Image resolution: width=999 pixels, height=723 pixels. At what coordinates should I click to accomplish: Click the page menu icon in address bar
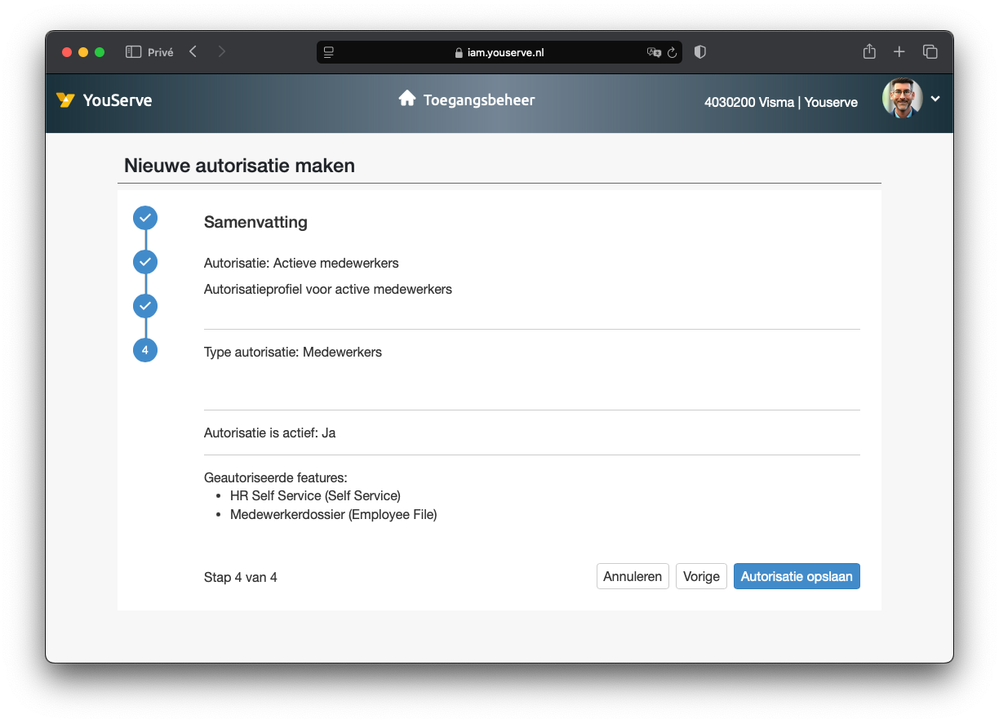329,52
